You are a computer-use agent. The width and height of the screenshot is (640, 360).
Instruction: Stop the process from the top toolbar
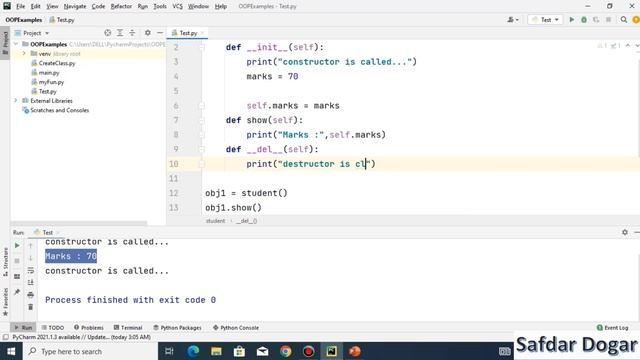(608, 20)
